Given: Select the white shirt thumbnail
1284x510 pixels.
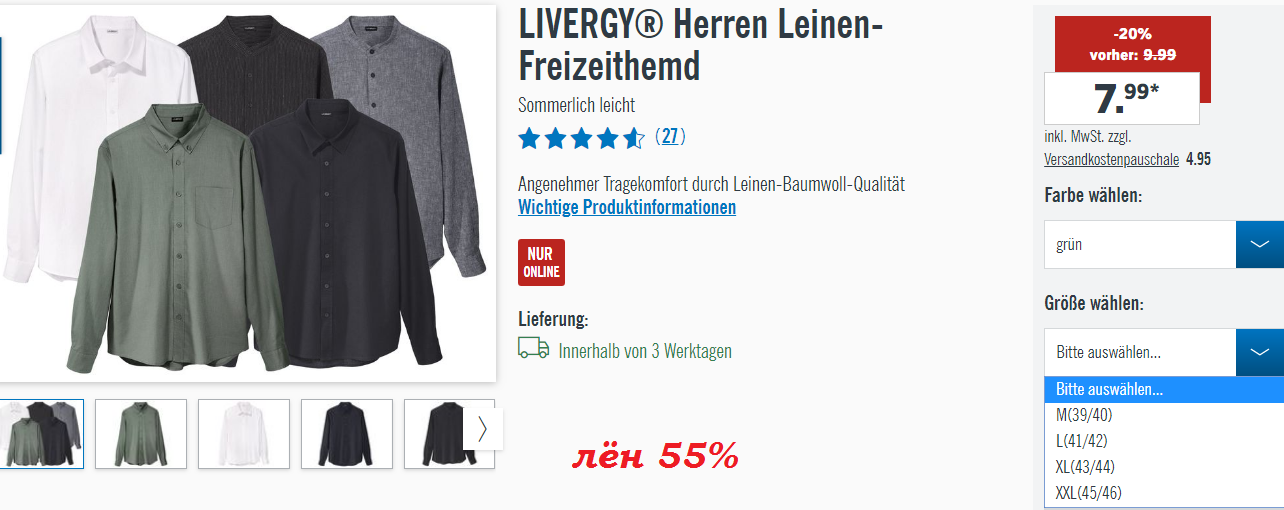Looking at the screenshot, I should [244, 434].
